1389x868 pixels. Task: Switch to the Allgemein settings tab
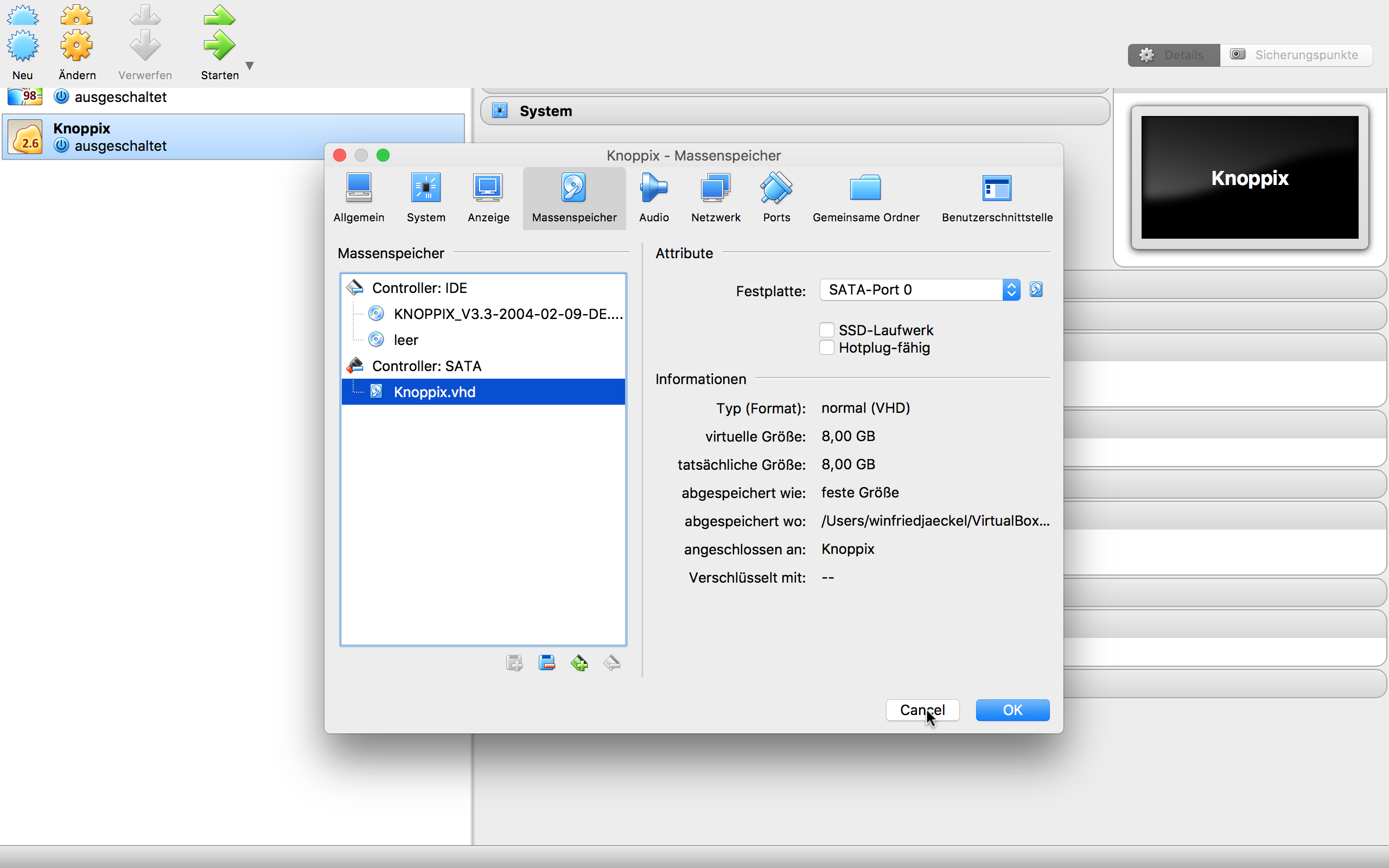359,198
